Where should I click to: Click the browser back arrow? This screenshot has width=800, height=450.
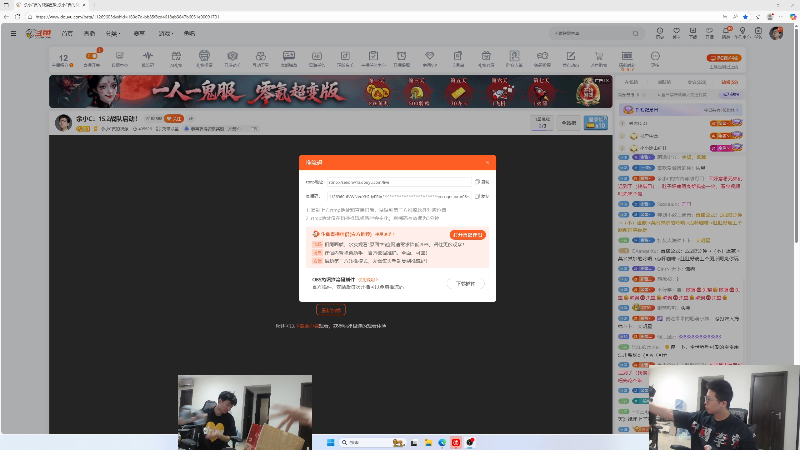point(6,17)
